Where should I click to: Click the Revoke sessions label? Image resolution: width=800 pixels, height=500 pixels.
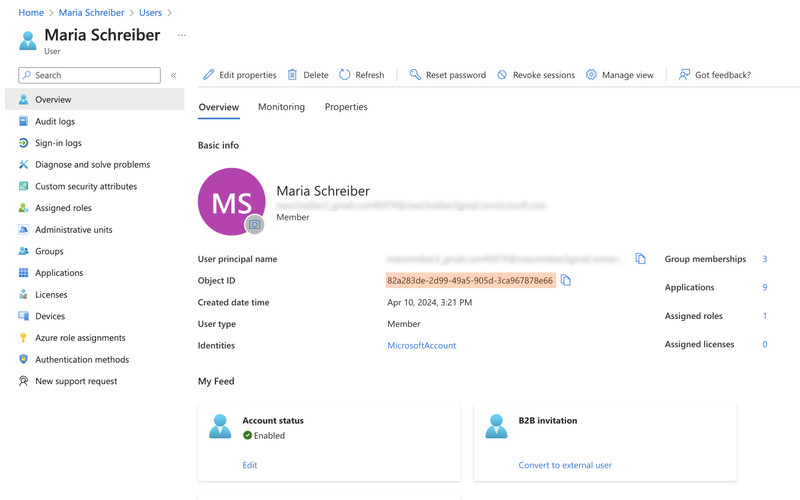544,75
